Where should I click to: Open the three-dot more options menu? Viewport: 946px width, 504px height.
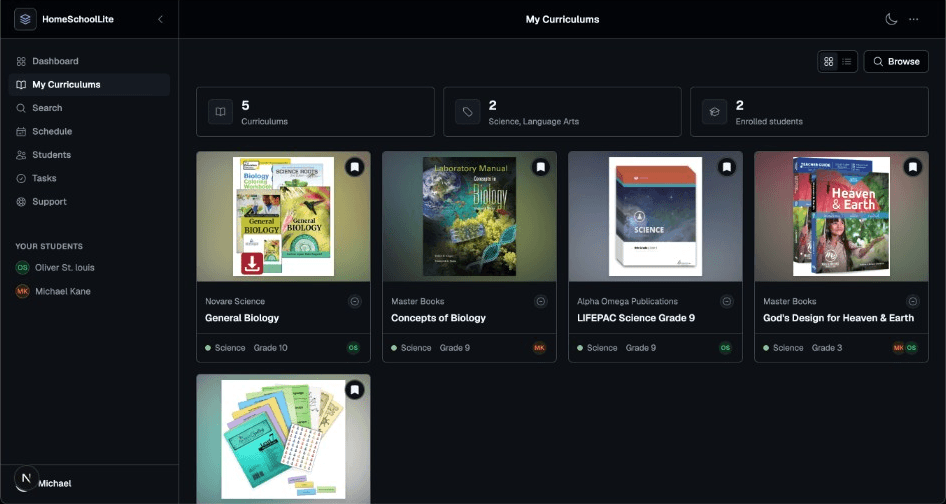click(914, 19)
